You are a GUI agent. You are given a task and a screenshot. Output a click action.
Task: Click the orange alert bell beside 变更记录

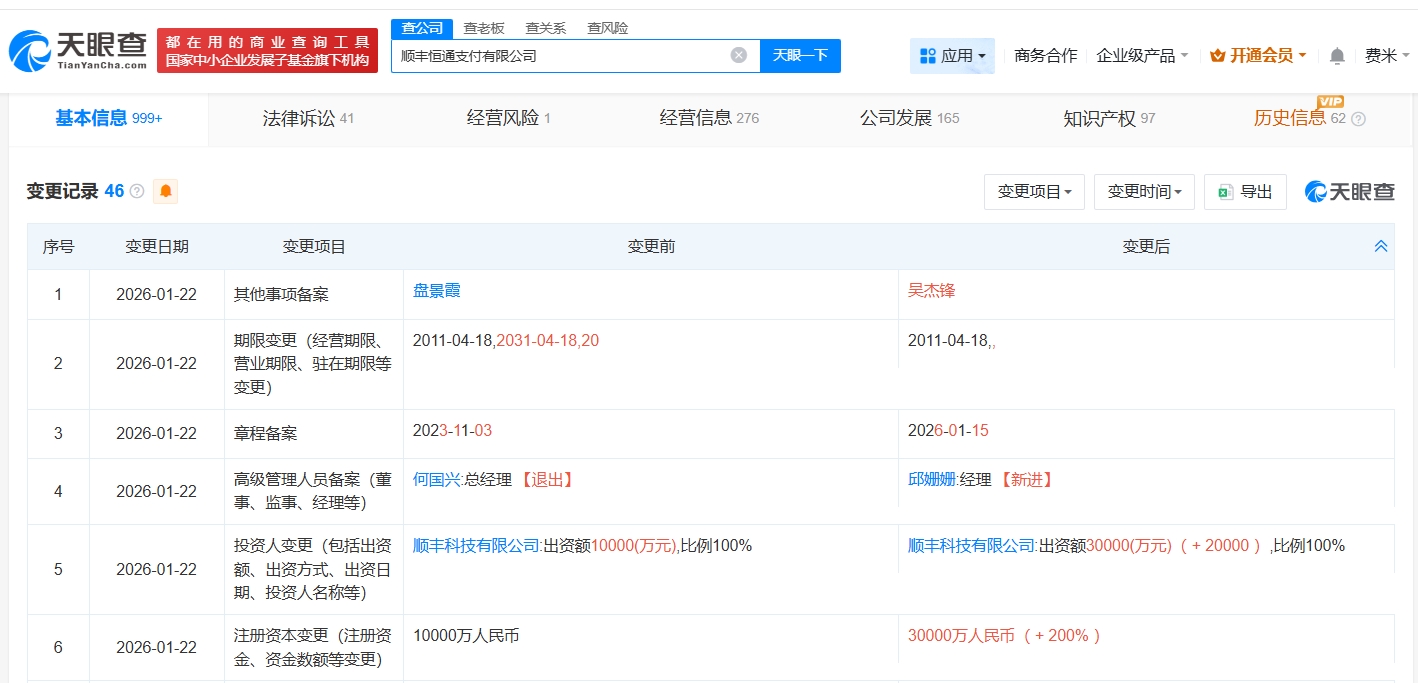coord(165,191)
